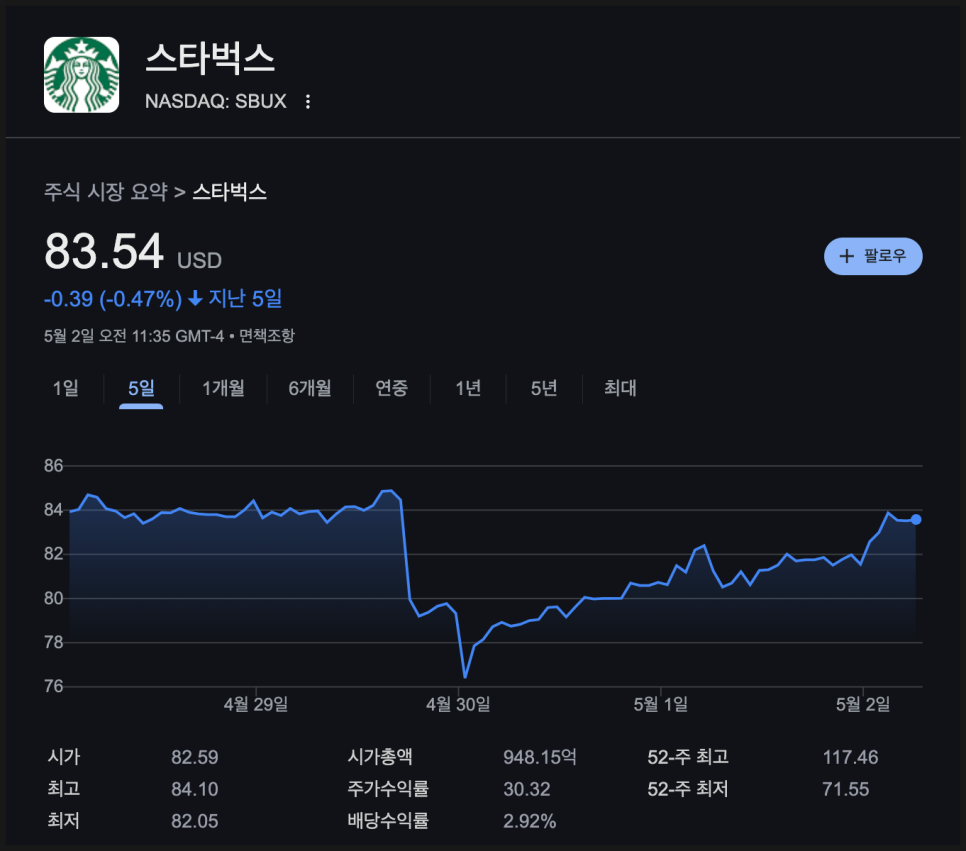This screenshot has width=966, height=851.
Task: Open the 주식 시장 요약 breadcrumb link
Action: [105, 192]
